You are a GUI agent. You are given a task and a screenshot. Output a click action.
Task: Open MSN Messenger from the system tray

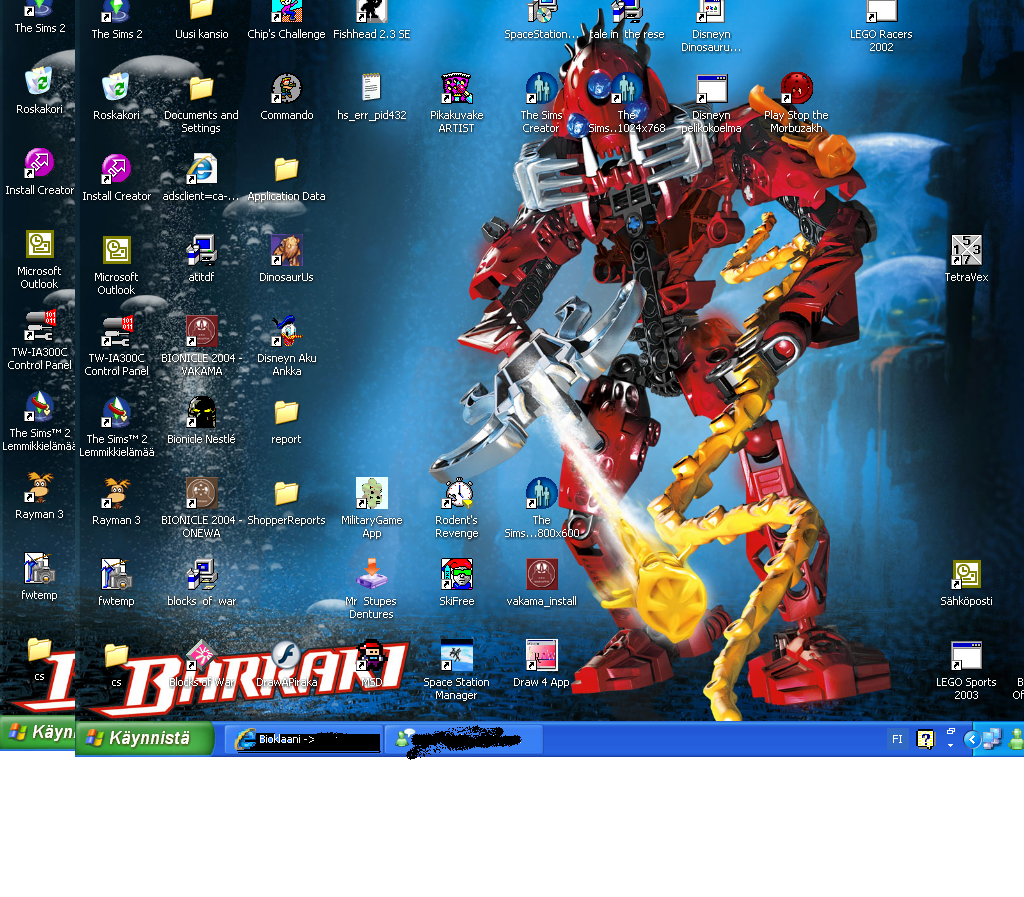(x=1018, y=739)
